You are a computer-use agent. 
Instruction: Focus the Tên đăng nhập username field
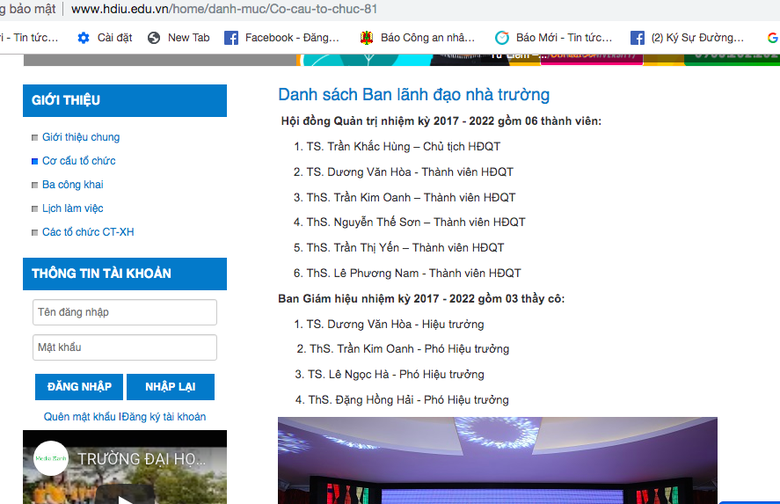coord(125,312)
